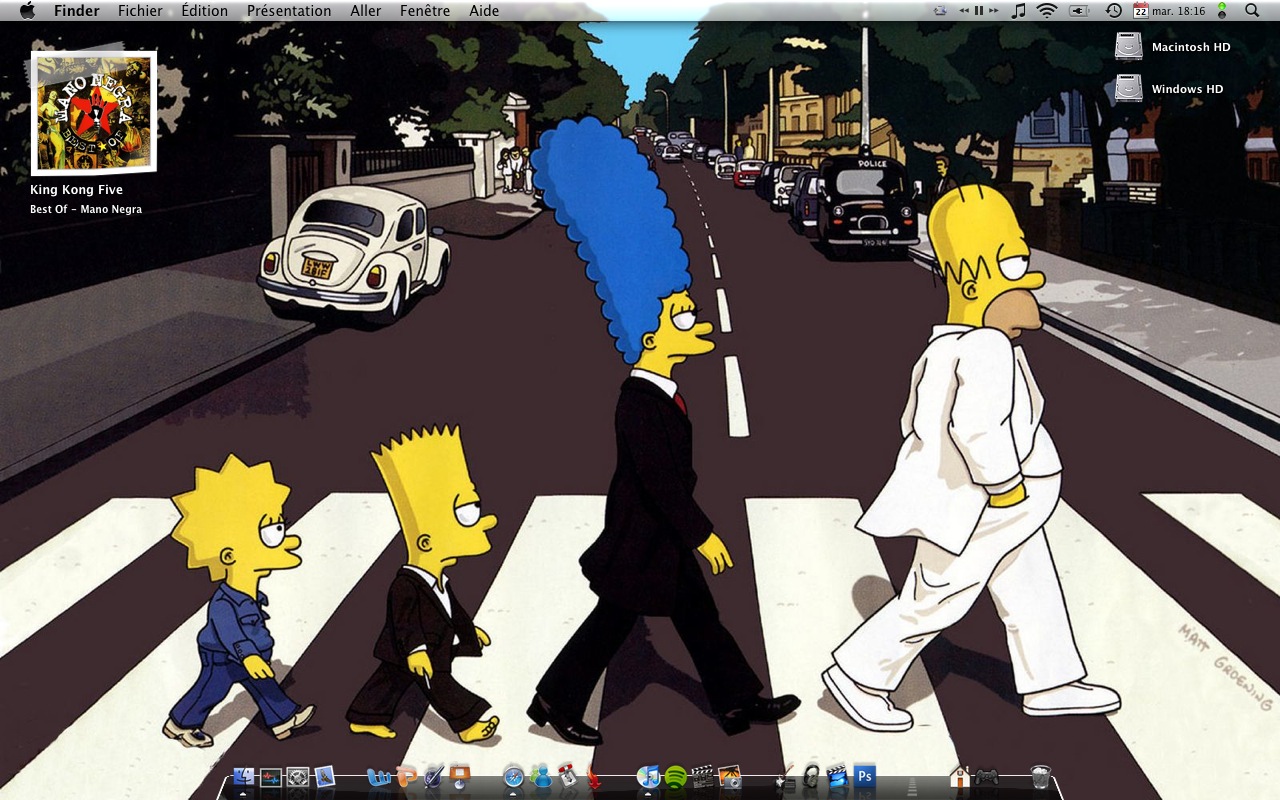The height and width of the screenshot is (800, 1280).
Task: Open the Finder application menu
Action: 77,11
